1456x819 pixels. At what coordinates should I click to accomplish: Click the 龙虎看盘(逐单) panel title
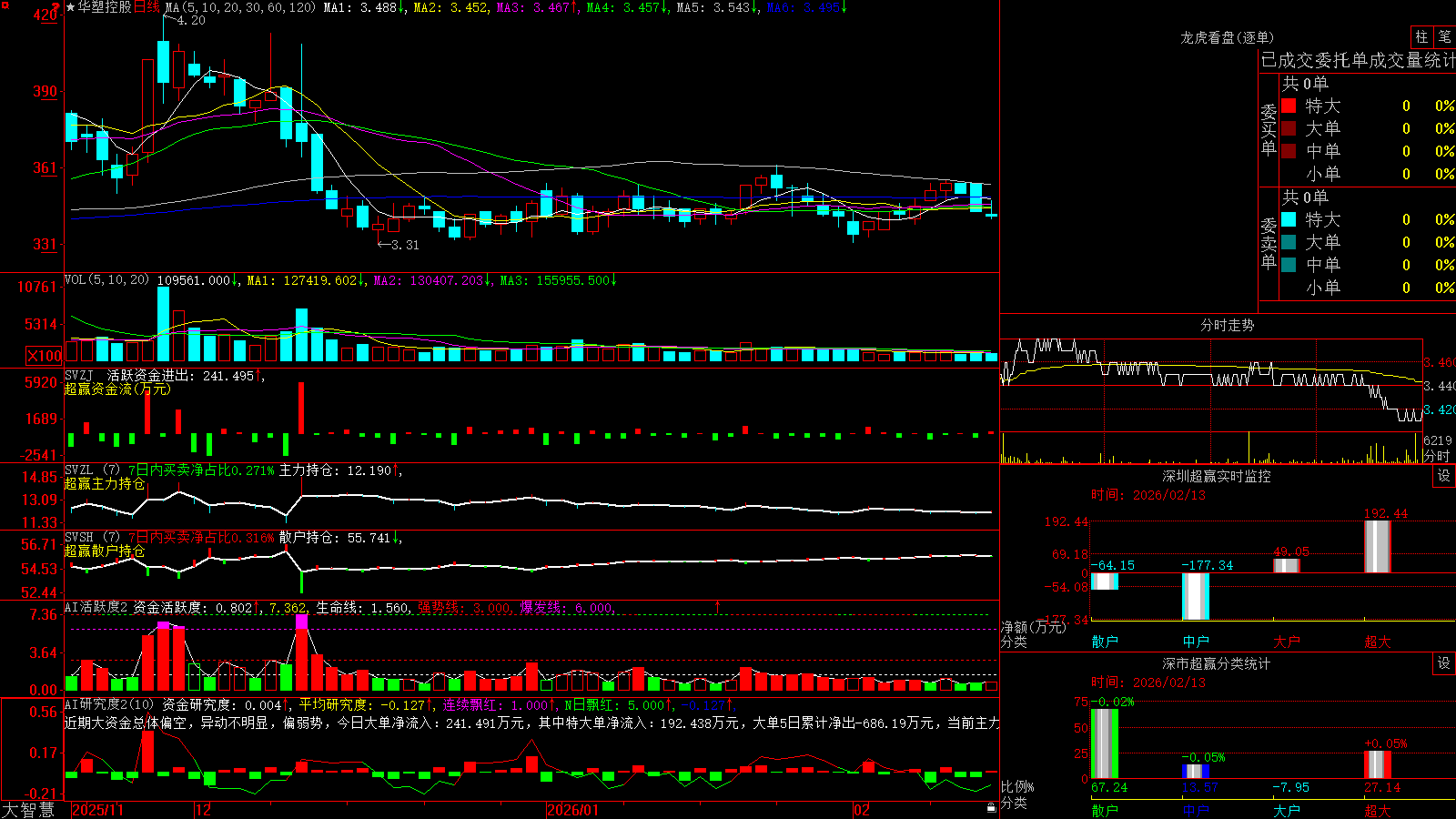coord(1227,37)
